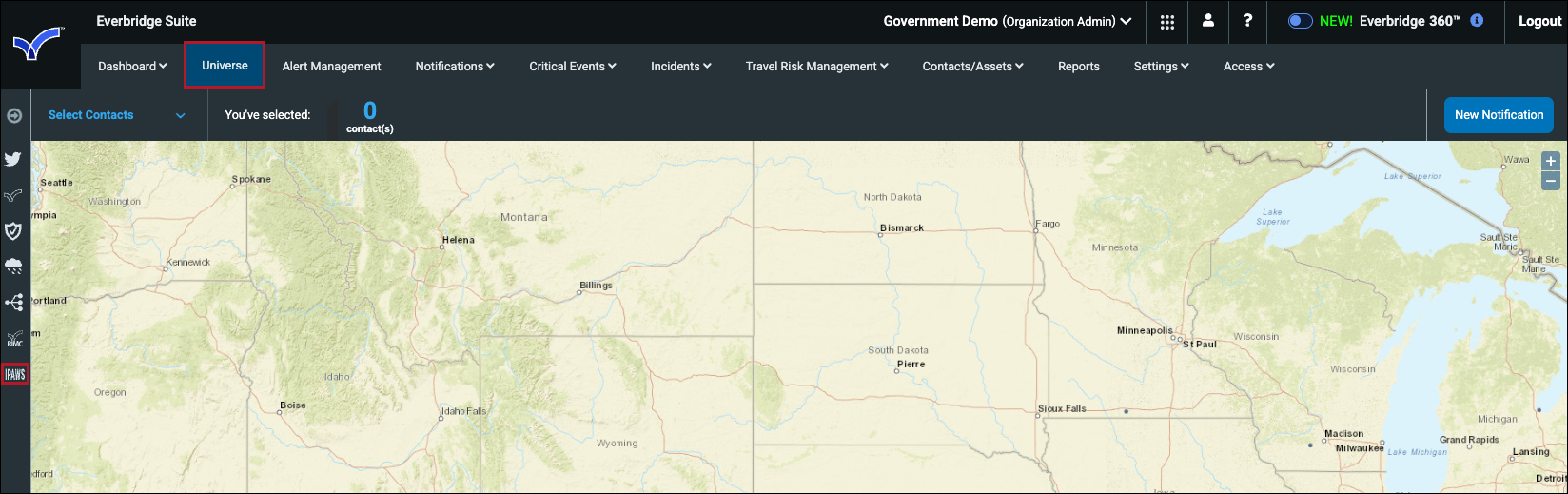
Task: Open the share nodes sidebar icon
Action: 13,303
